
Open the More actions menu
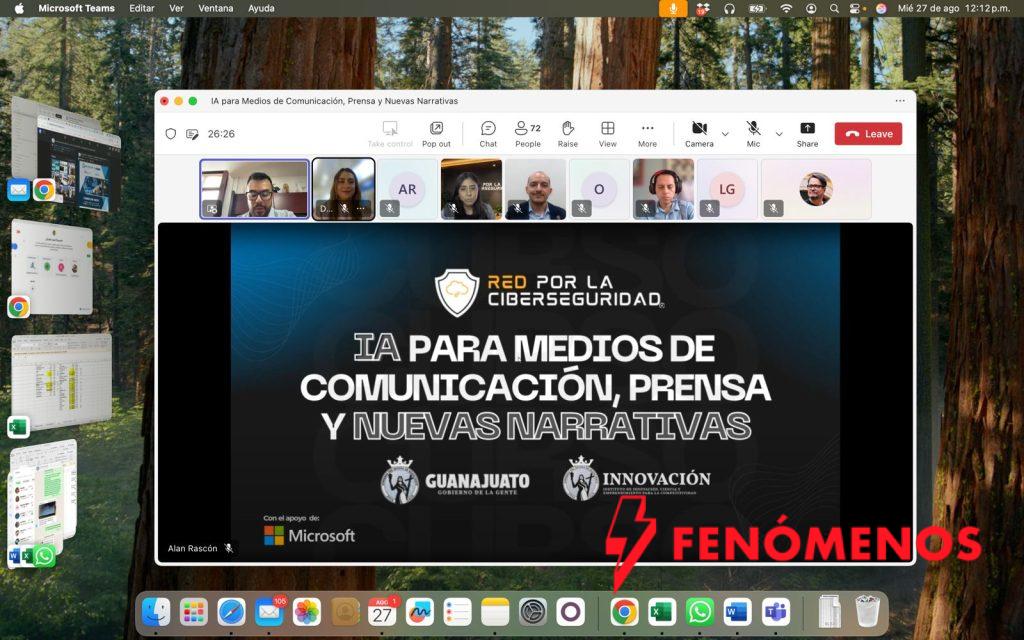tap(647, 133)
